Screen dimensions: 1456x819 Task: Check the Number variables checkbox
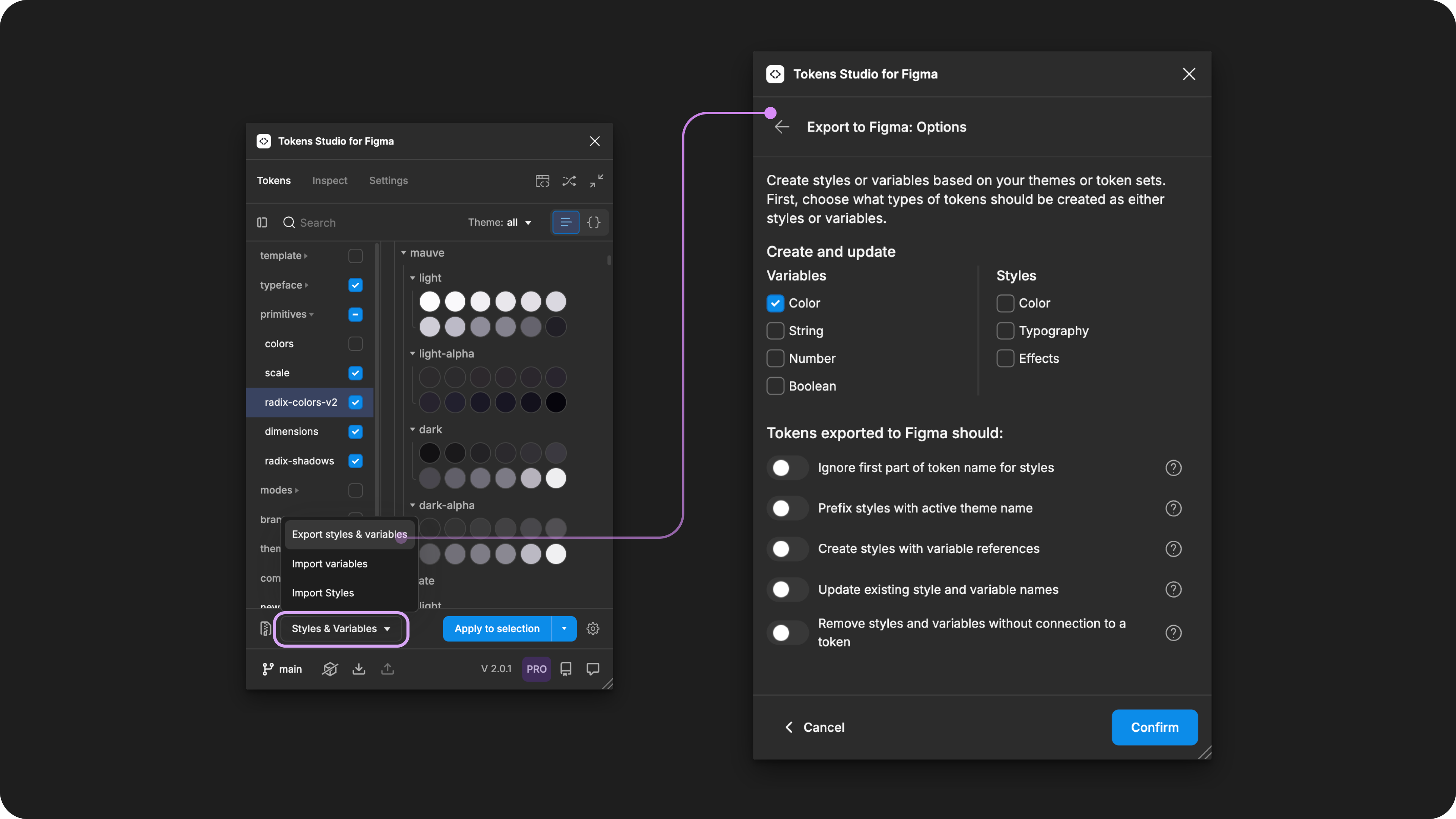(x=775, y=358)
